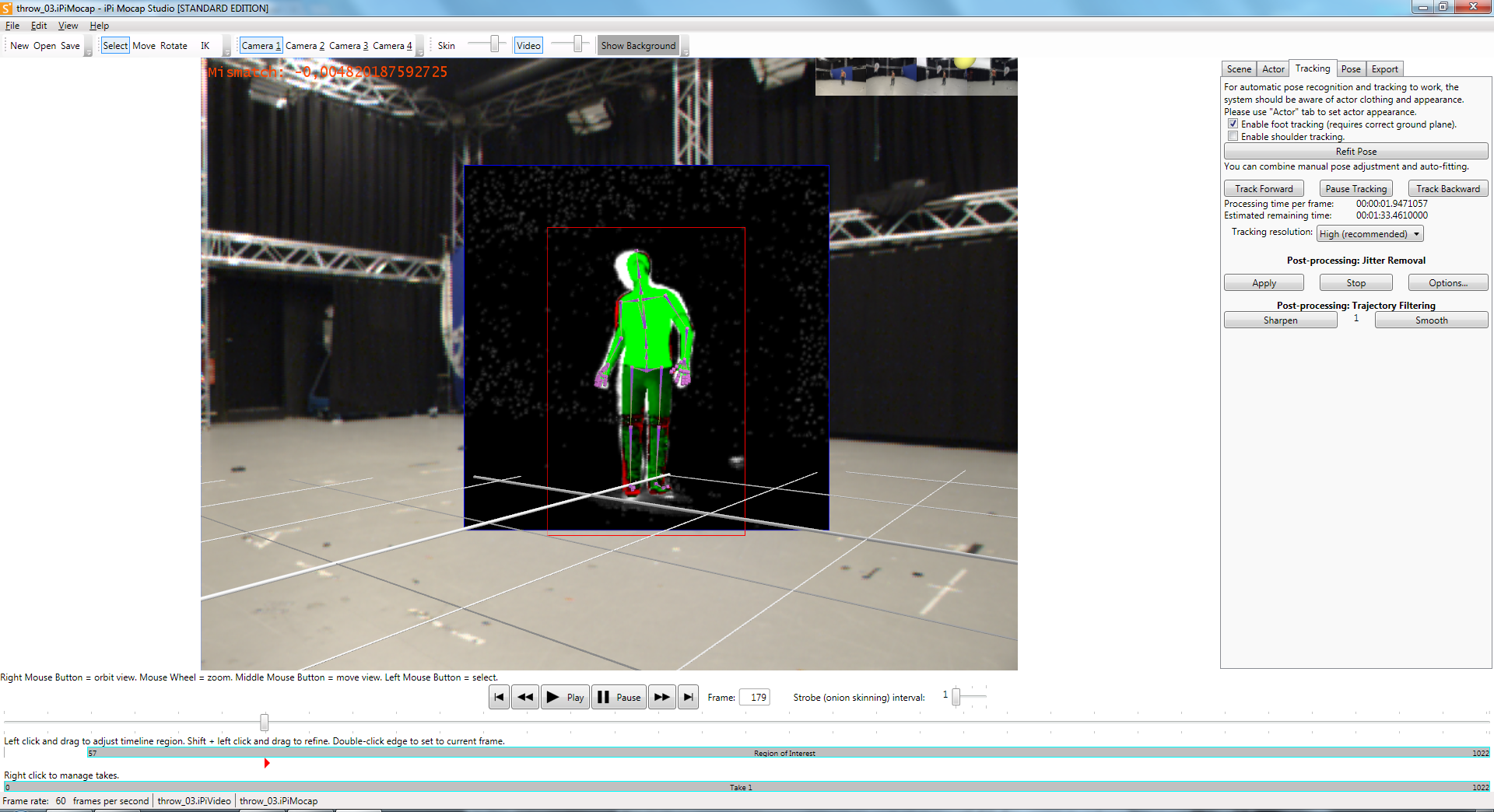Screen dimensions: 1494x812
Task: Switch view to Camera 2
Action: (305, 46)
